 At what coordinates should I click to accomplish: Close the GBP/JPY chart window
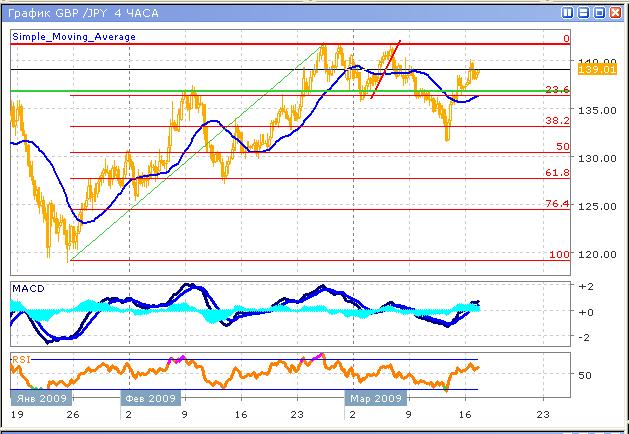(x=616, y=11)
